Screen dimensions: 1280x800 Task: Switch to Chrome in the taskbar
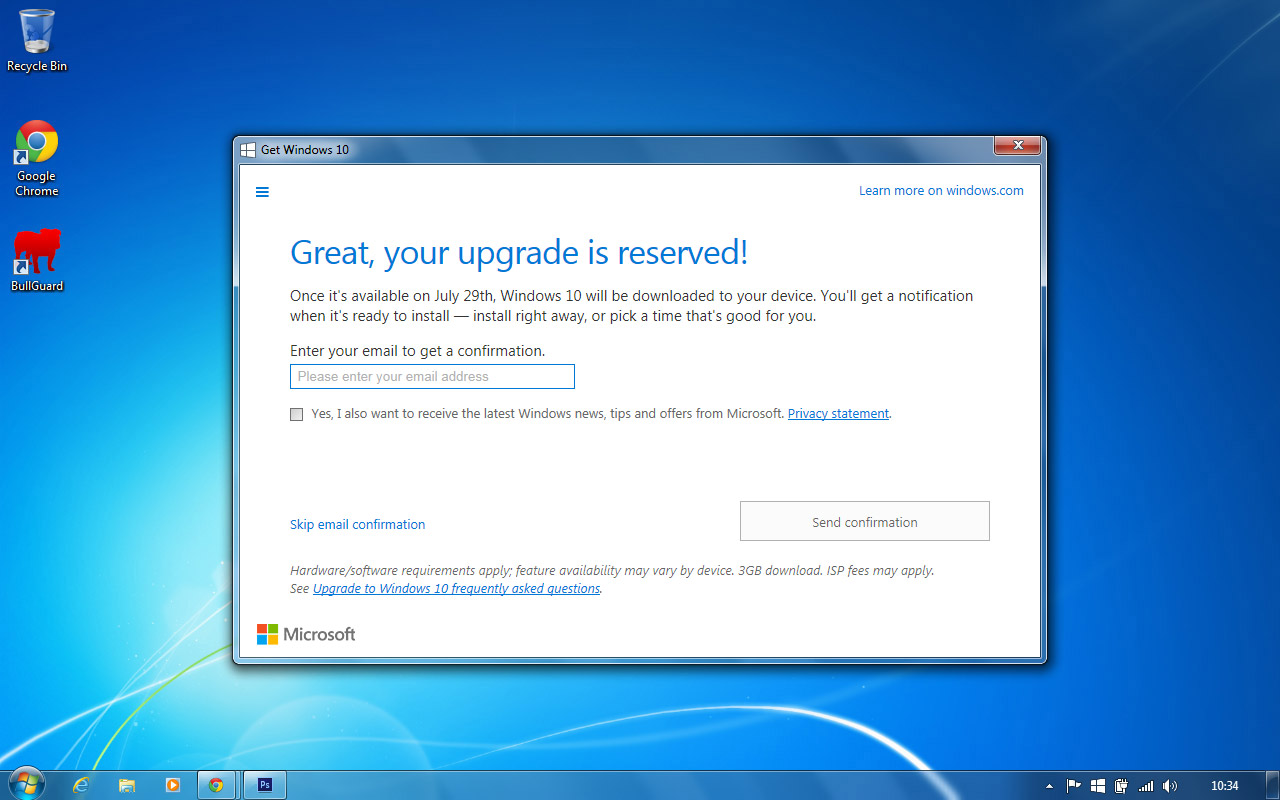tap(217, 785)
